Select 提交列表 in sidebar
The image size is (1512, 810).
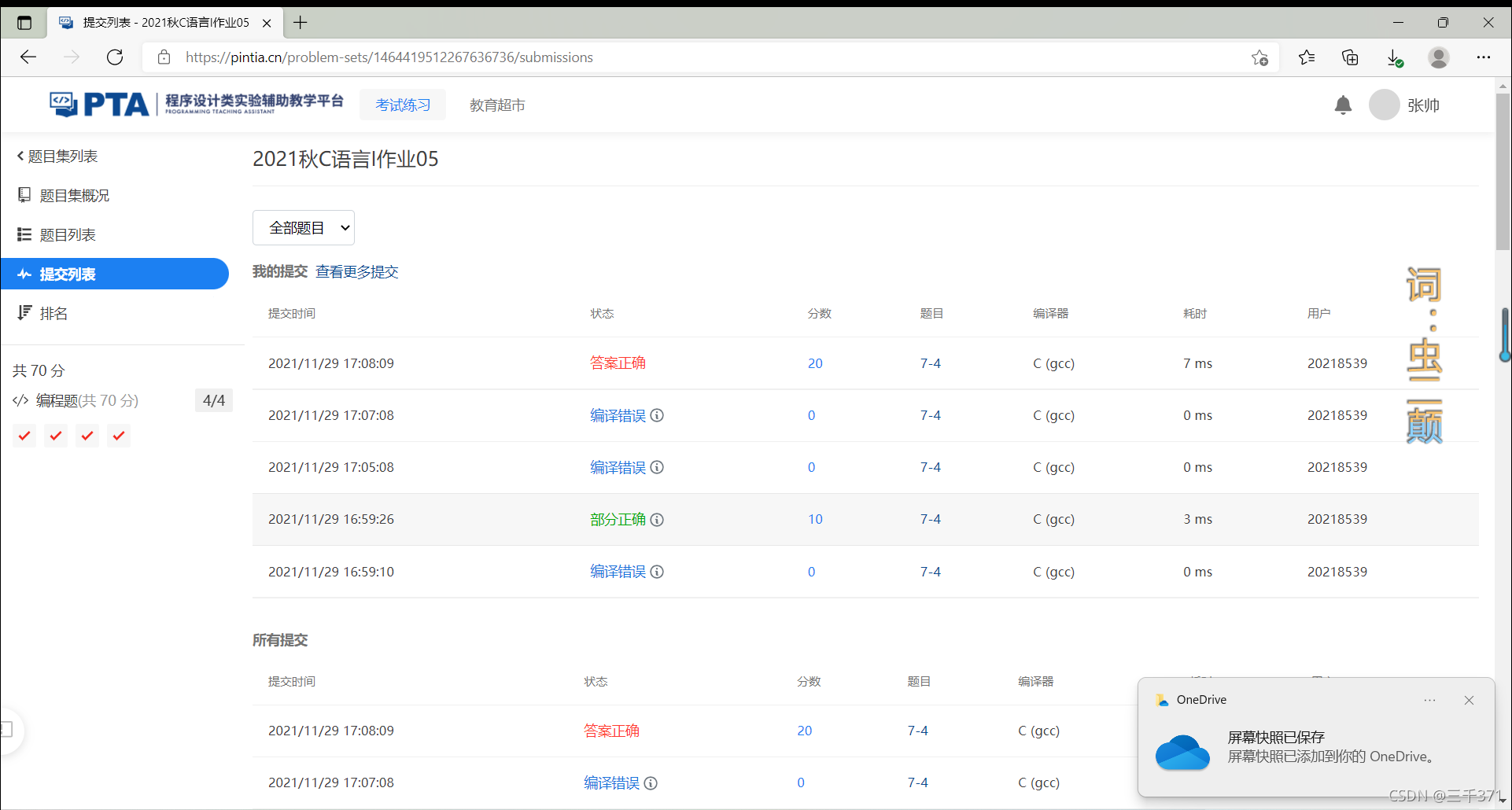tap(115, 274)
